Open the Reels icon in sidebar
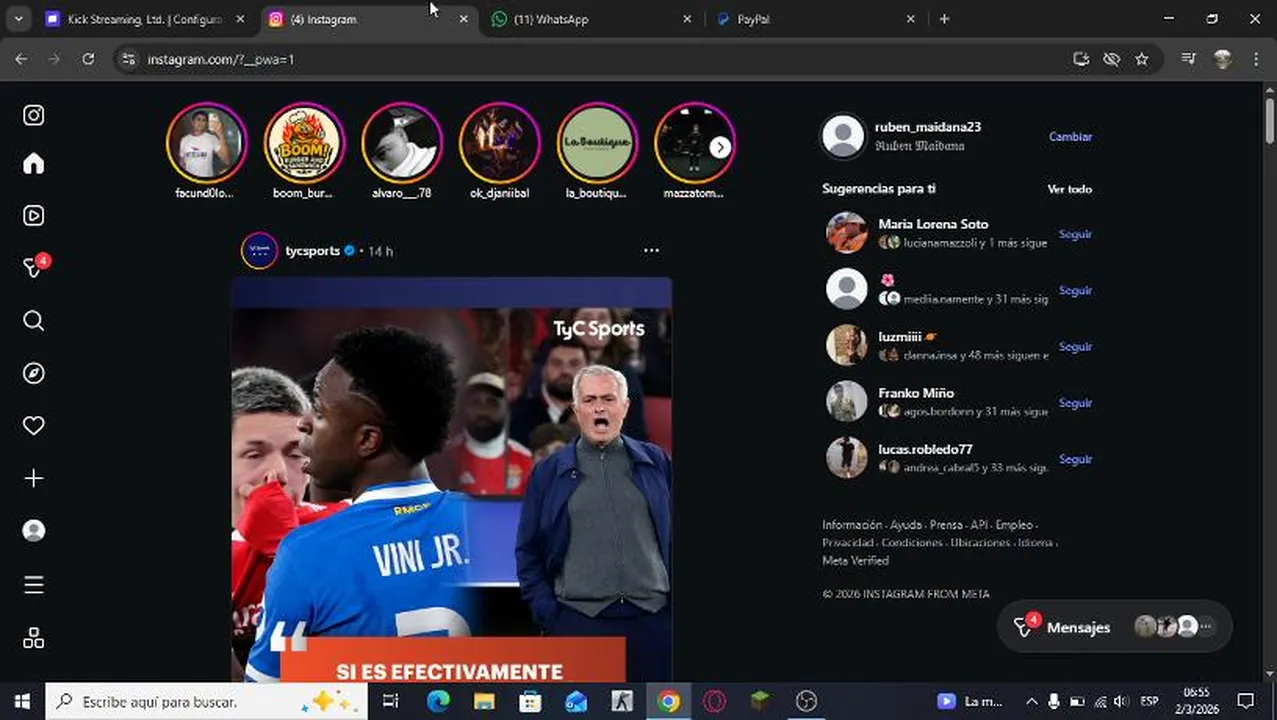This screenshot has width=1277, height=720. [x=33, y=215]
